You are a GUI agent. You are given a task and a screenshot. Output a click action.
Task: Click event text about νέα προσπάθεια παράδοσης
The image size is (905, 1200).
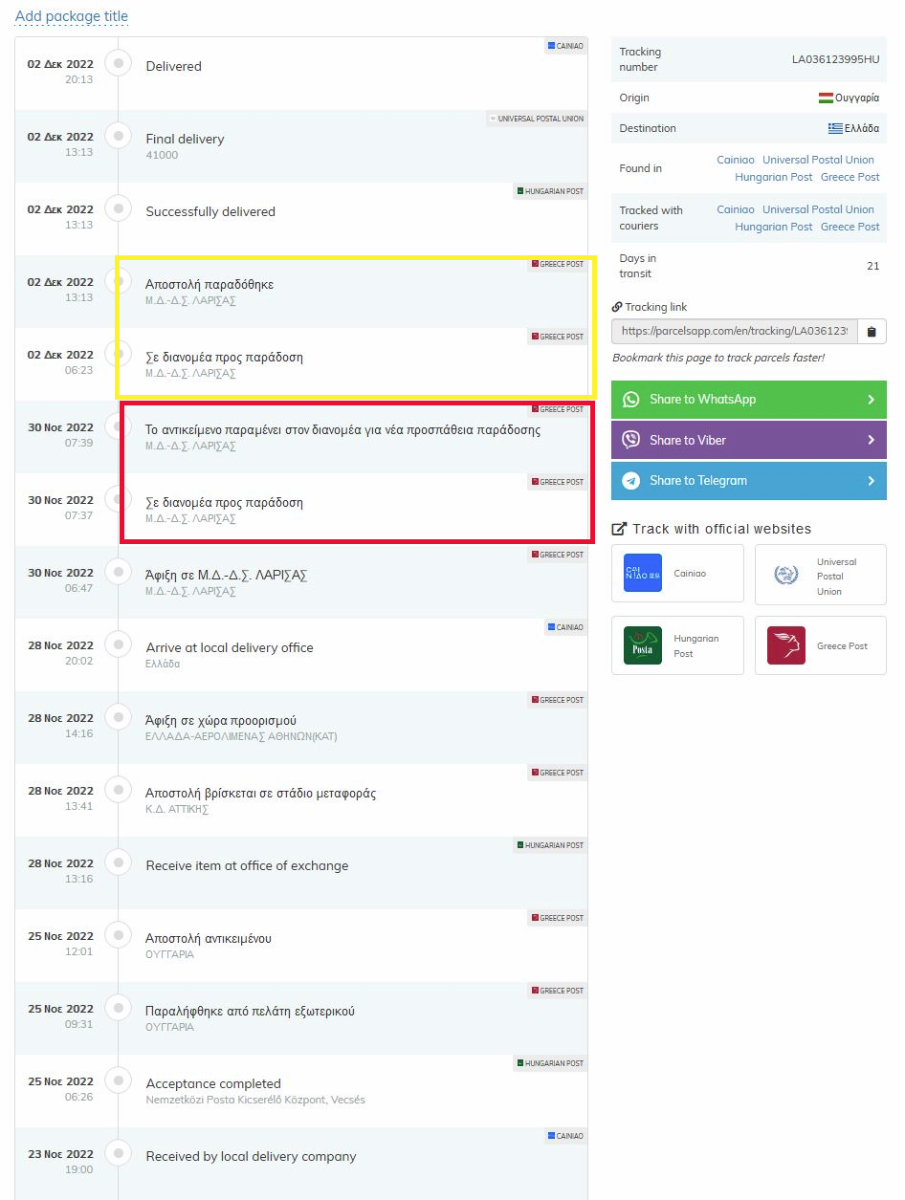pyautogui.click(x=343, y=430)
